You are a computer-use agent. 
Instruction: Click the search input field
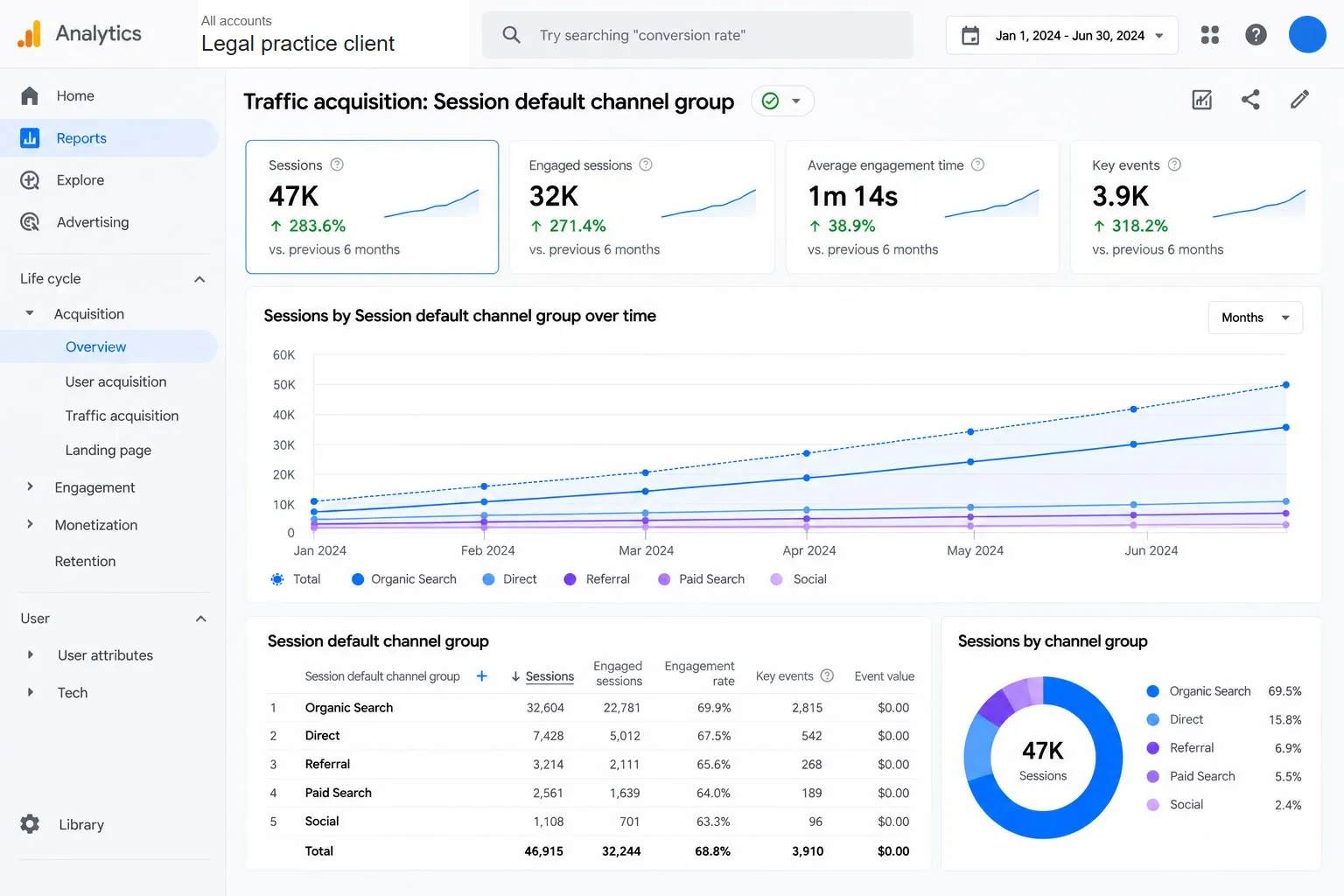[697, 35]
